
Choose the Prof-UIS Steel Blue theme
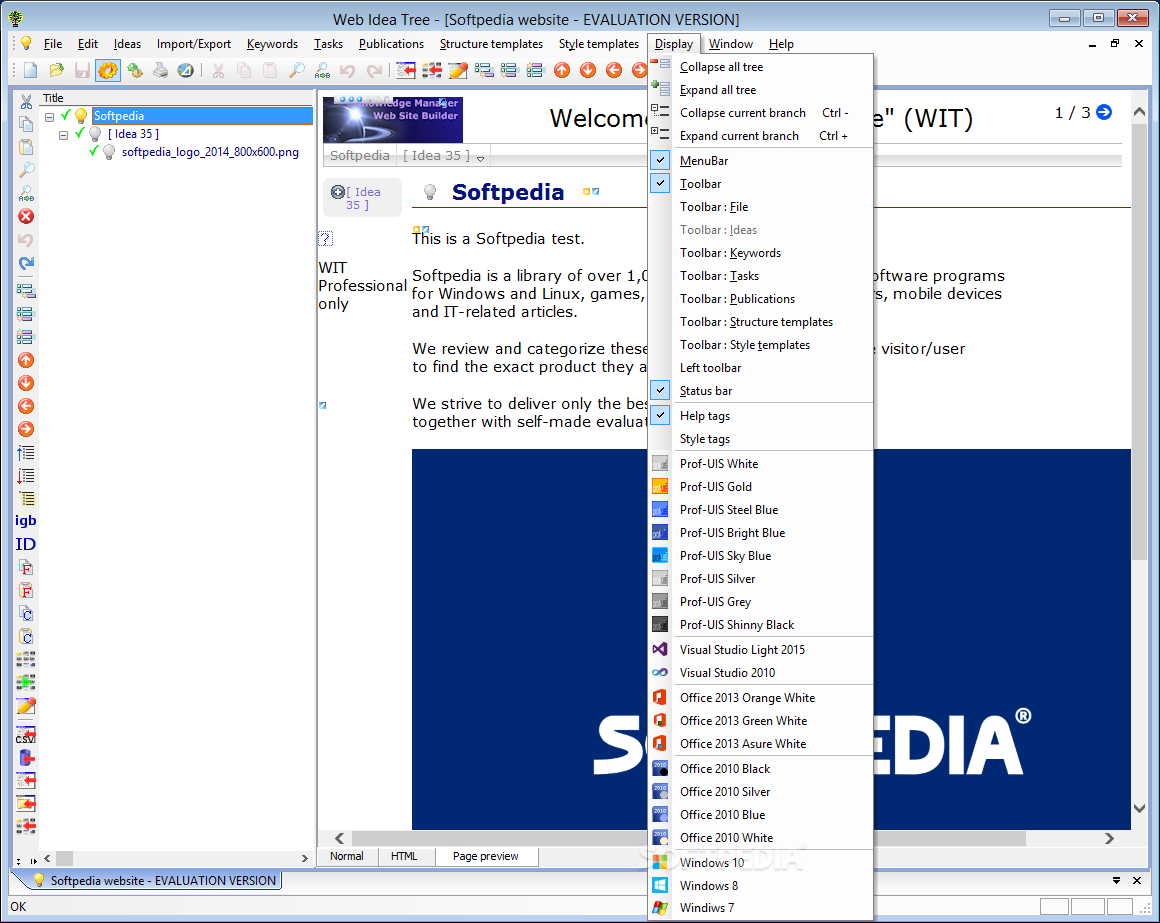point(761,509)
